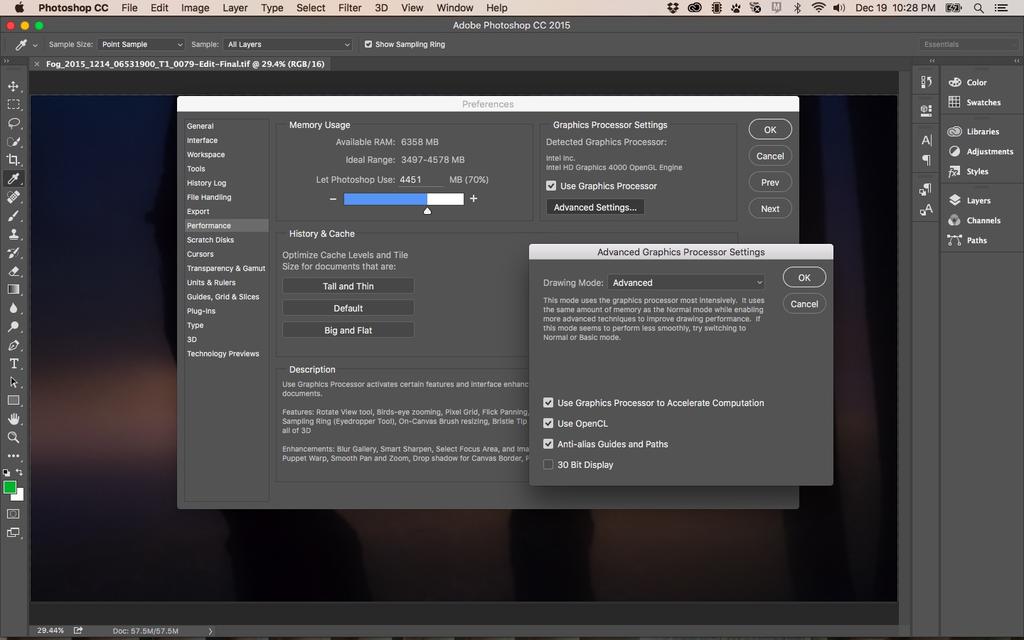Image resolution: width=1024 pixels, height=640 pixels.
Task: Uncheck Use Graphics Processor checkbox
Action: pos(551,186)
